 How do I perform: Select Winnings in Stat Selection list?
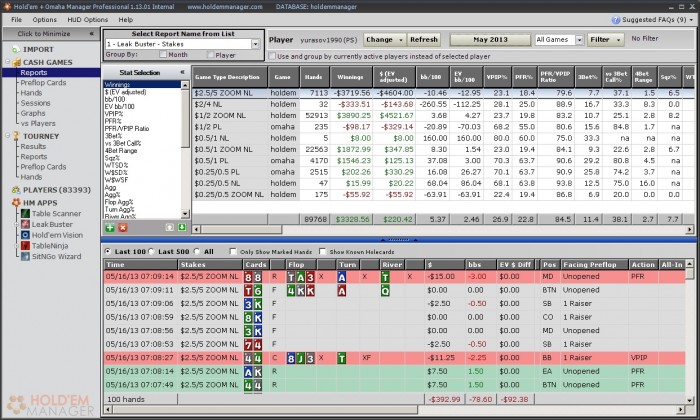tap(142, 84)
